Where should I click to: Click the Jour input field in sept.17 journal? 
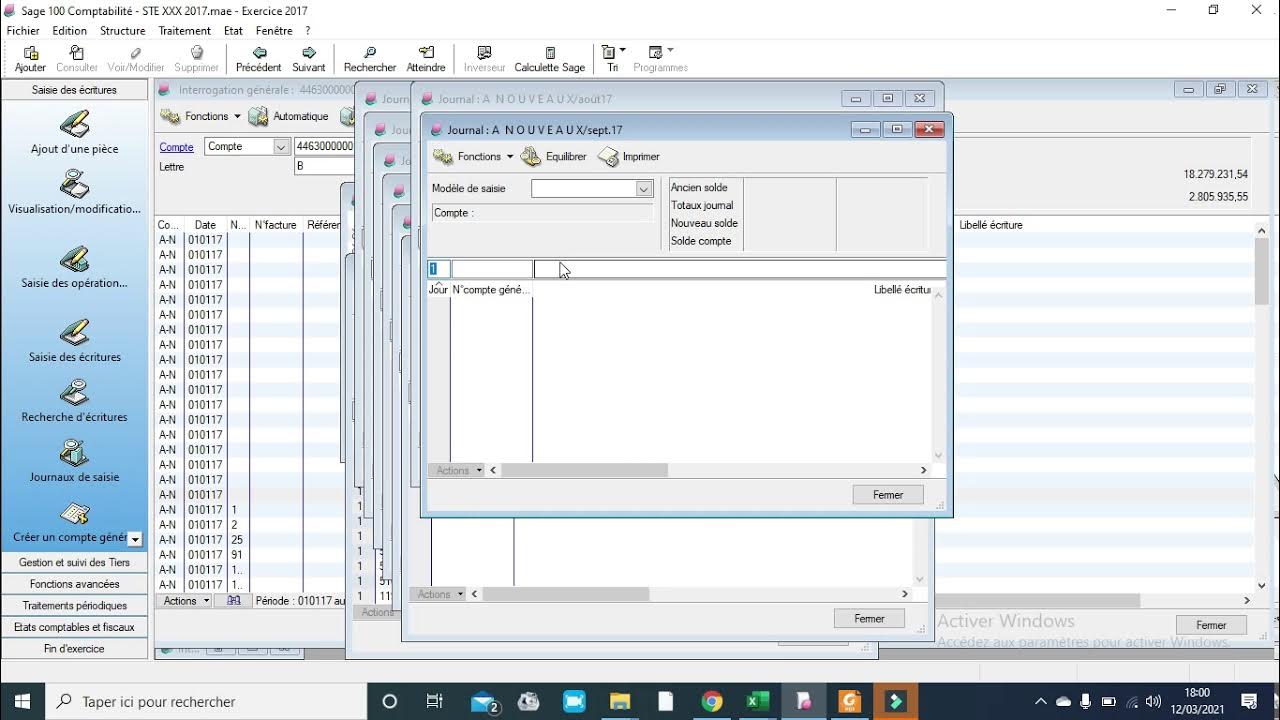[439, 269]
